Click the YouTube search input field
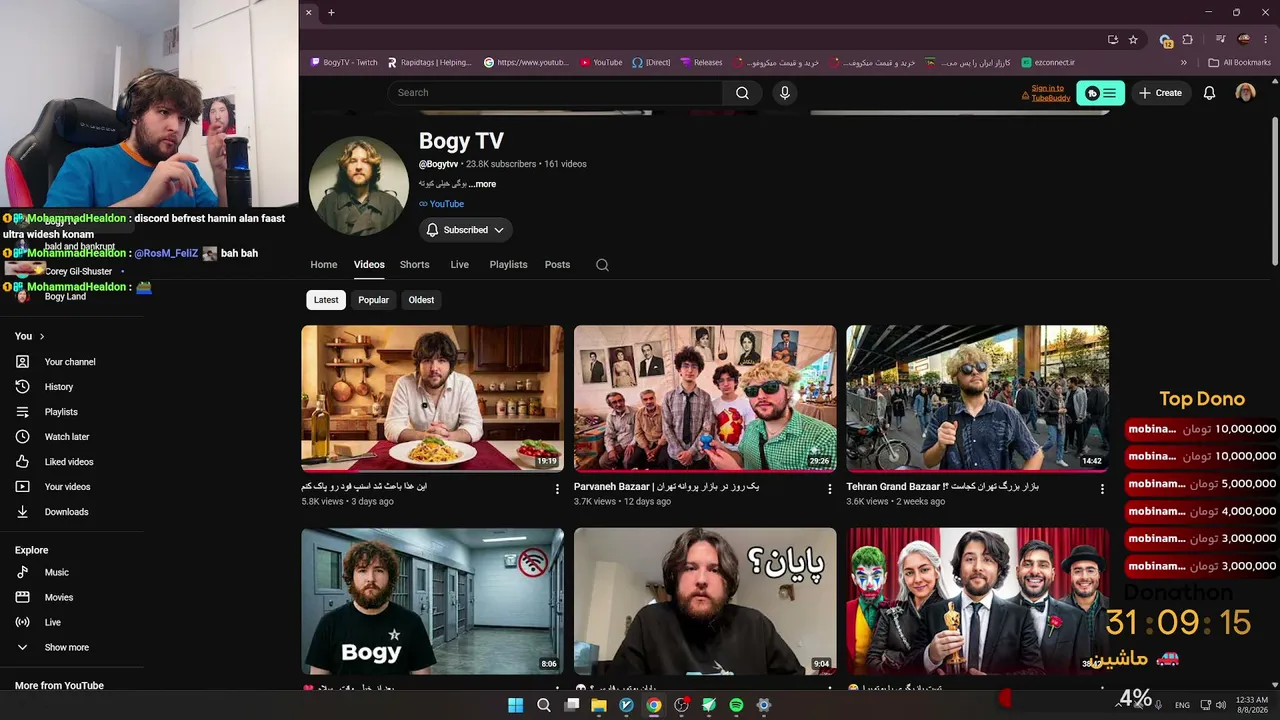 [x=555, y=93]
